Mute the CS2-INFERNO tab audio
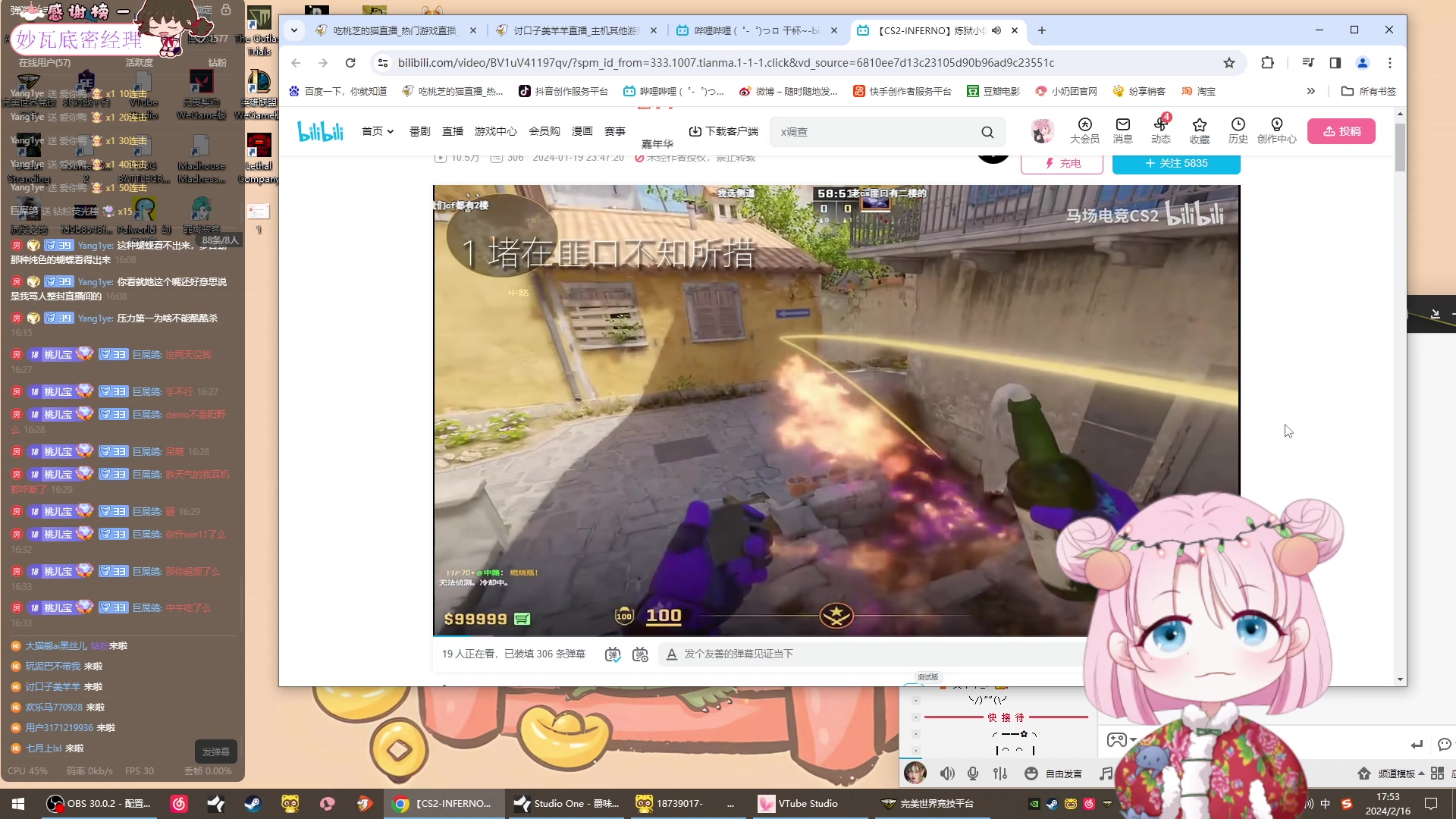 click(996, 30)
